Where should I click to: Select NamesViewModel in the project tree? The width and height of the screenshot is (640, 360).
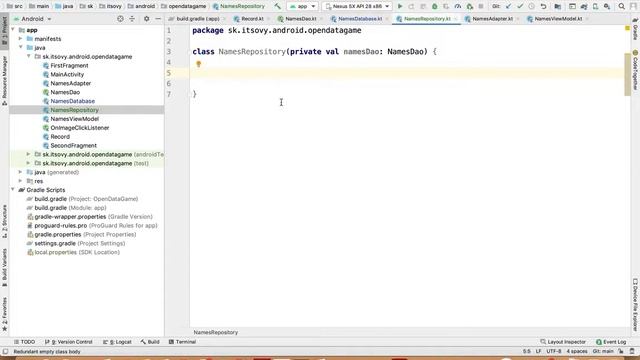click(x=74, y=119)
